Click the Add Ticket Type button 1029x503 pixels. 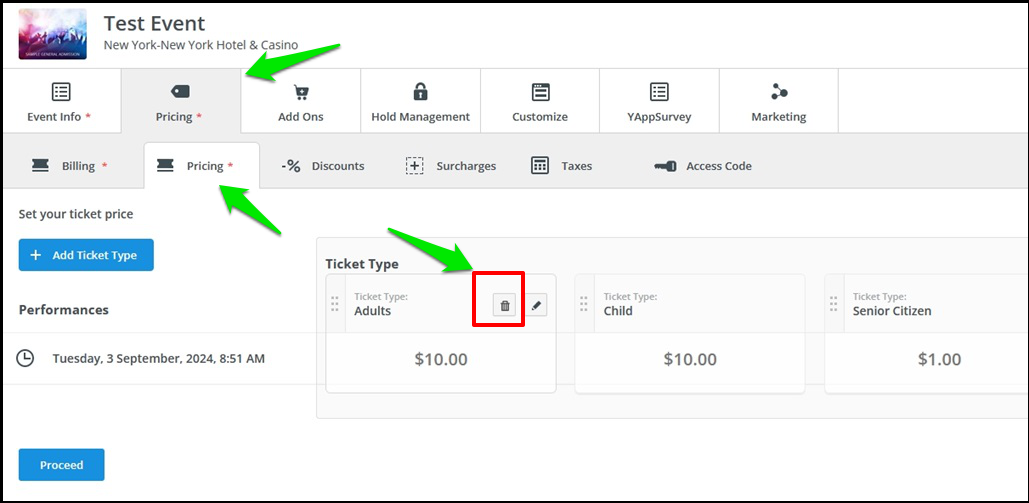(86, 255)
